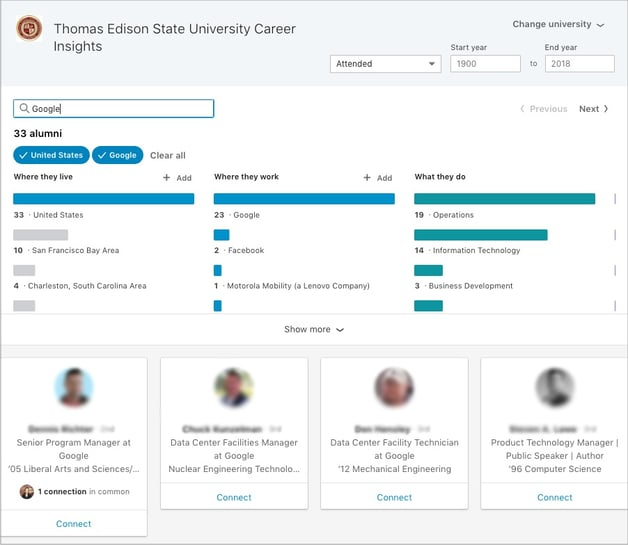The height and width of the screenshot is (545, 628).
Task: Click the Start year input field
Action: [x=485, y=64]
